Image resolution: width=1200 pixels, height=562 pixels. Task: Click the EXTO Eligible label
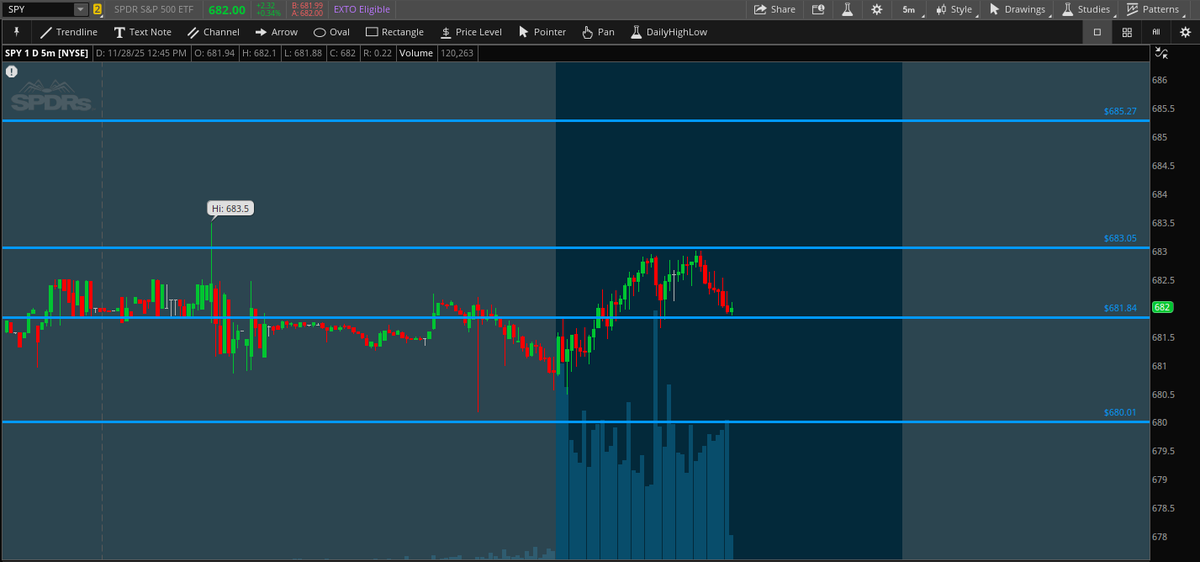pos(361,9)
